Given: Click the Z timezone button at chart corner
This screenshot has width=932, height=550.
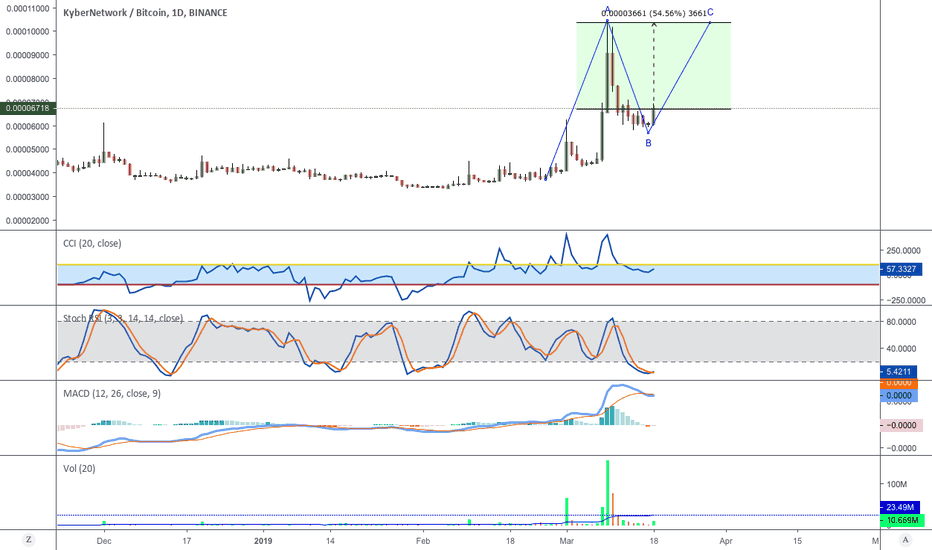Looking at the screenshot, I should (29, 540).
